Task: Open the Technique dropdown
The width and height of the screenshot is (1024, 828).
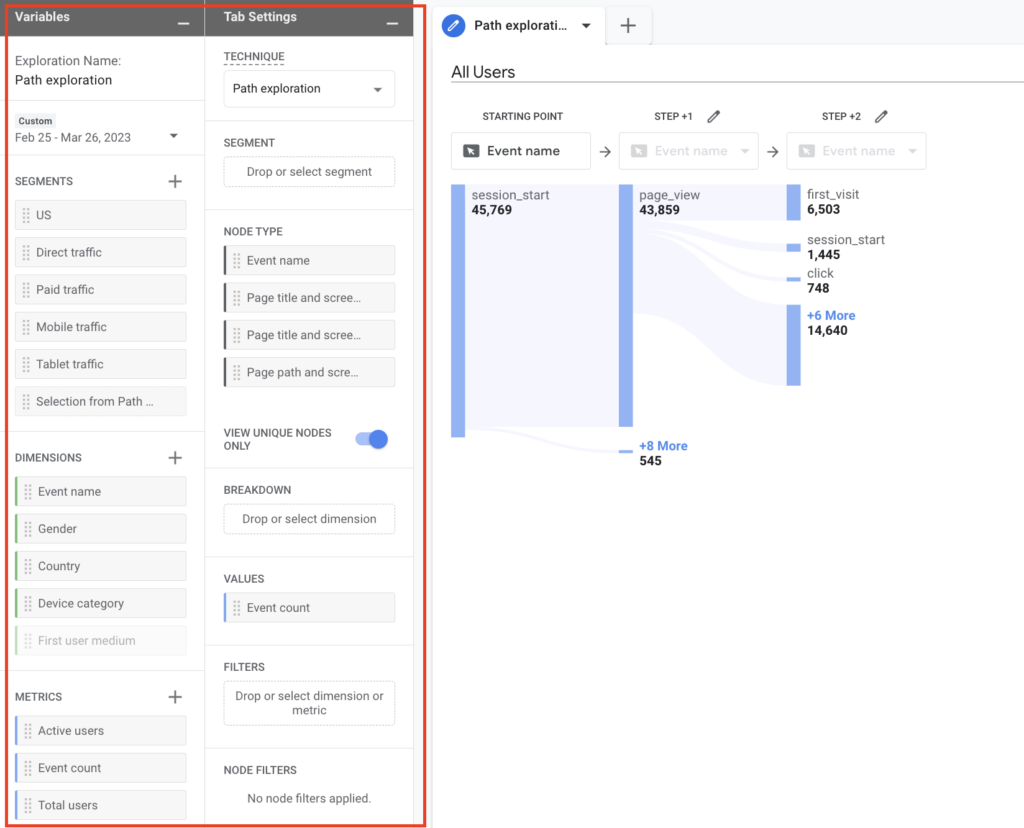Action: (308, 89)
